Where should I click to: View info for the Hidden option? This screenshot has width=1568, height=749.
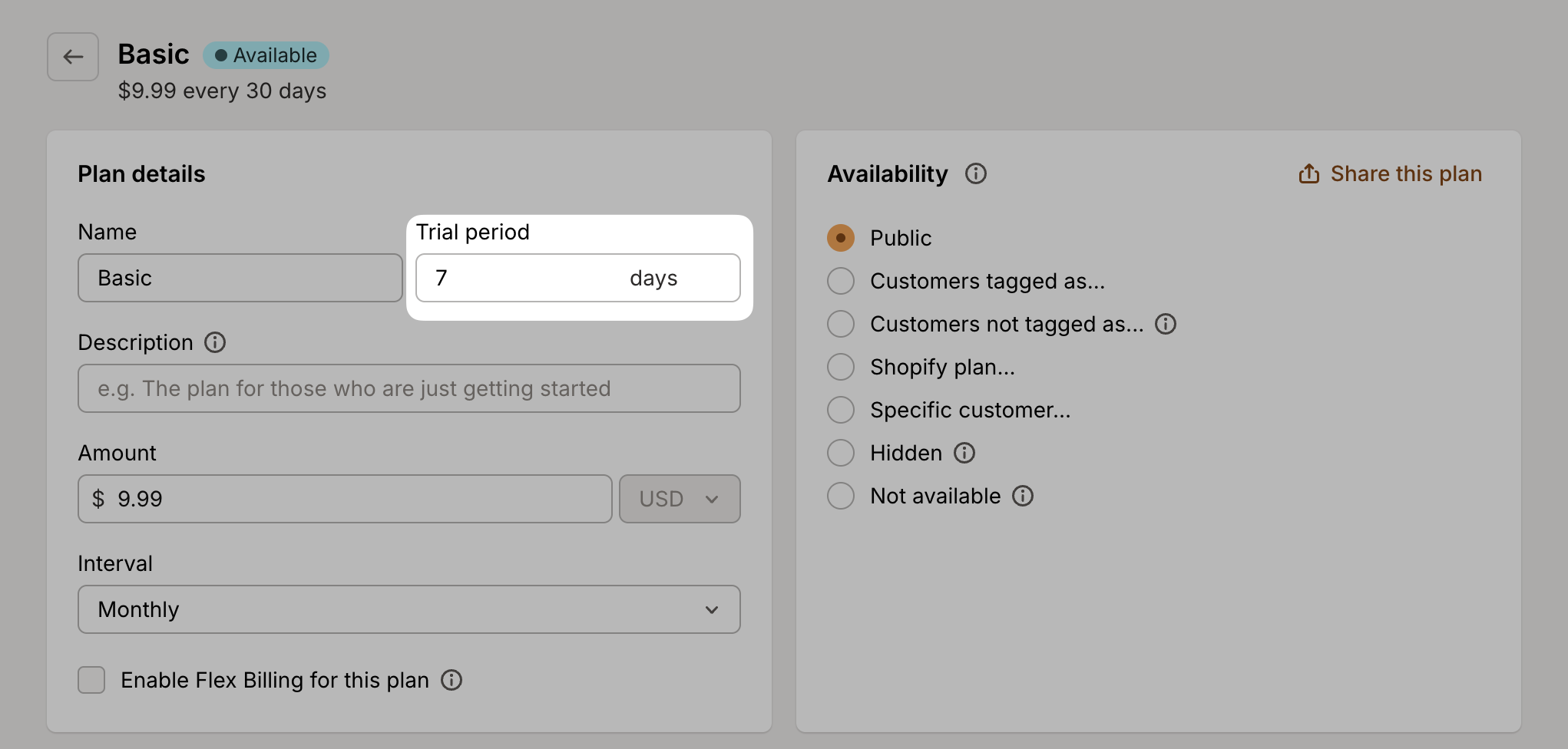click(965, 453)
